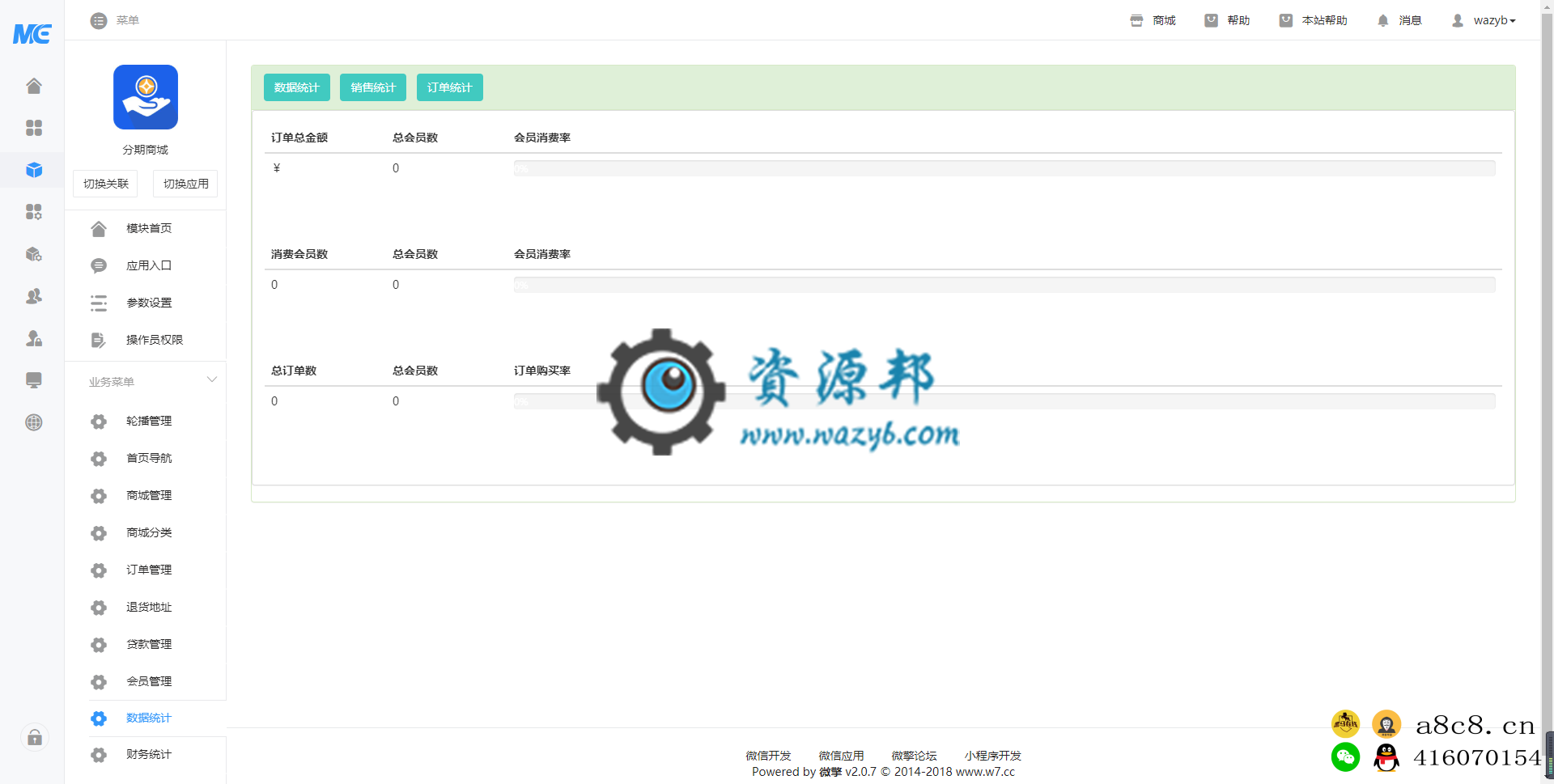Open the 微信应用 footer link

tap(841, 756)
